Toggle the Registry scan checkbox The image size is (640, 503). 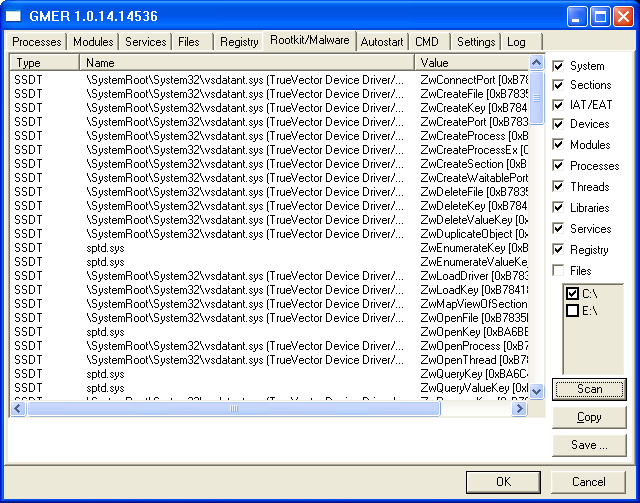click(x=558, y=249)
